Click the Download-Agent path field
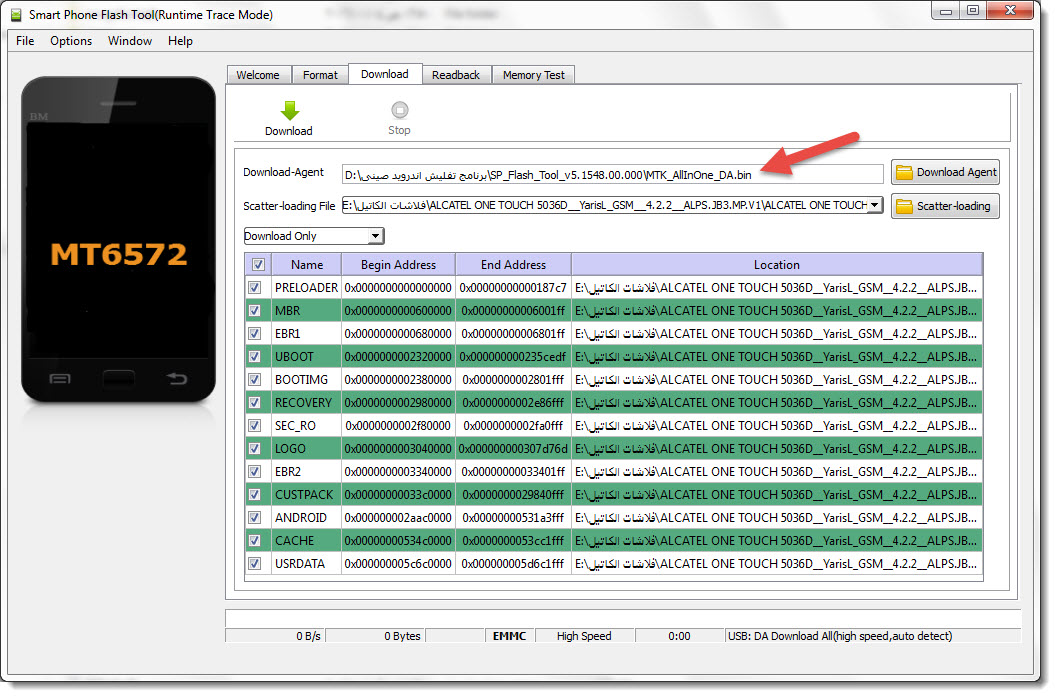Screen dimensions: 1056x697 tap(612, 175)
